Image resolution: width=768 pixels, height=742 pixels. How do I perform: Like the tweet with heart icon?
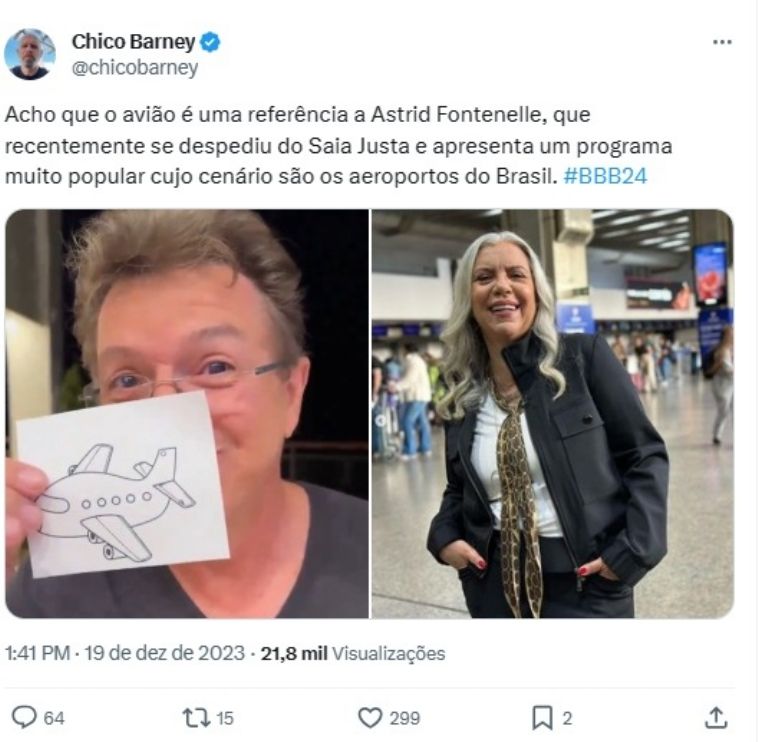click(370, 718)
